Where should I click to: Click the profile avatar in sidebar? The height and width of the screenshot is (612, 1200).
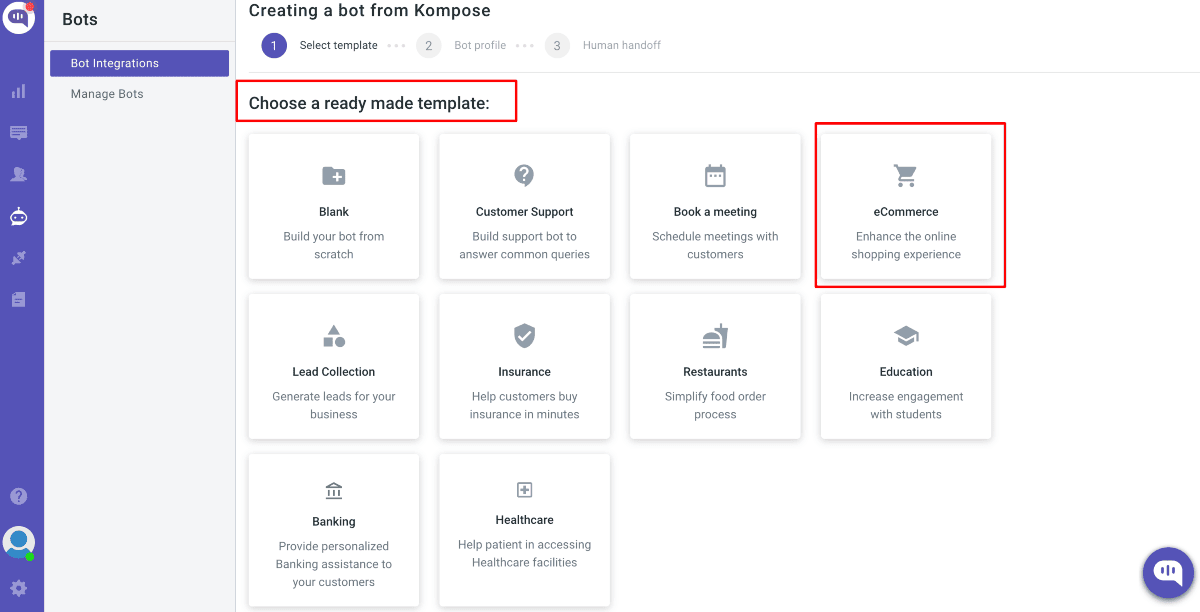(18, 542)
